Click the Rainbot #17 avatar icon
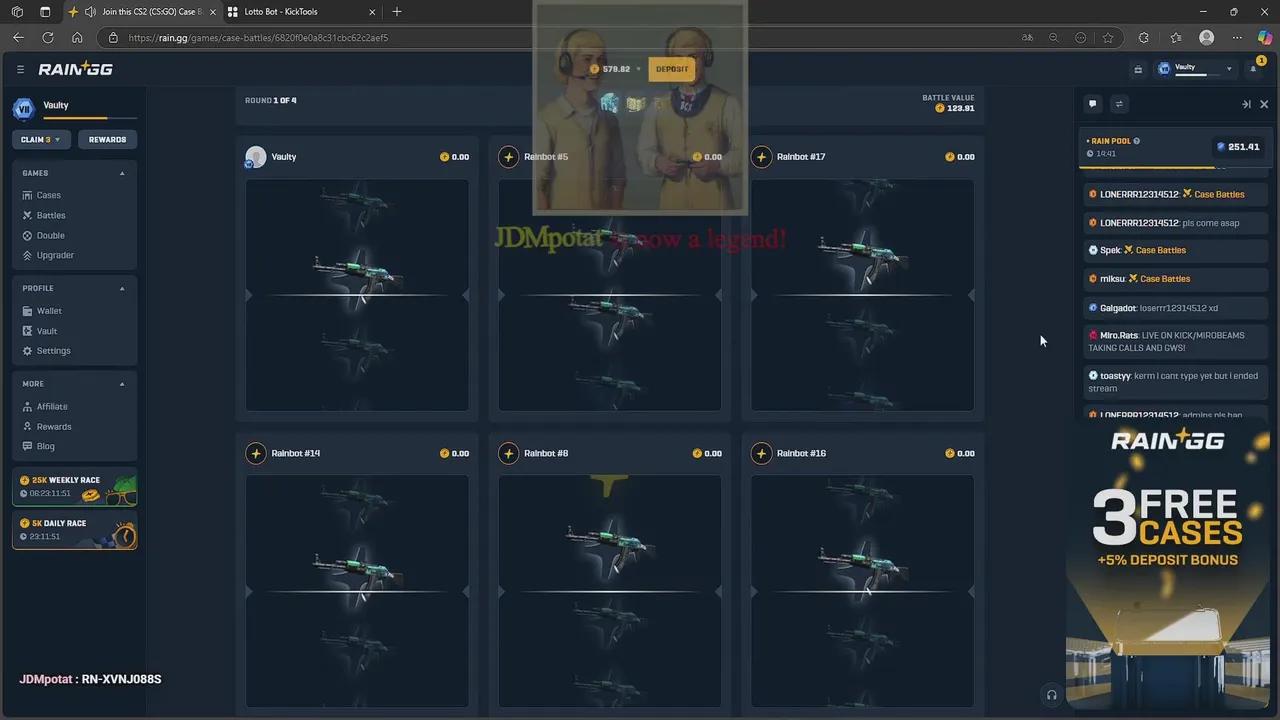This screenshot has height=720, width=1280. (762, 157)
